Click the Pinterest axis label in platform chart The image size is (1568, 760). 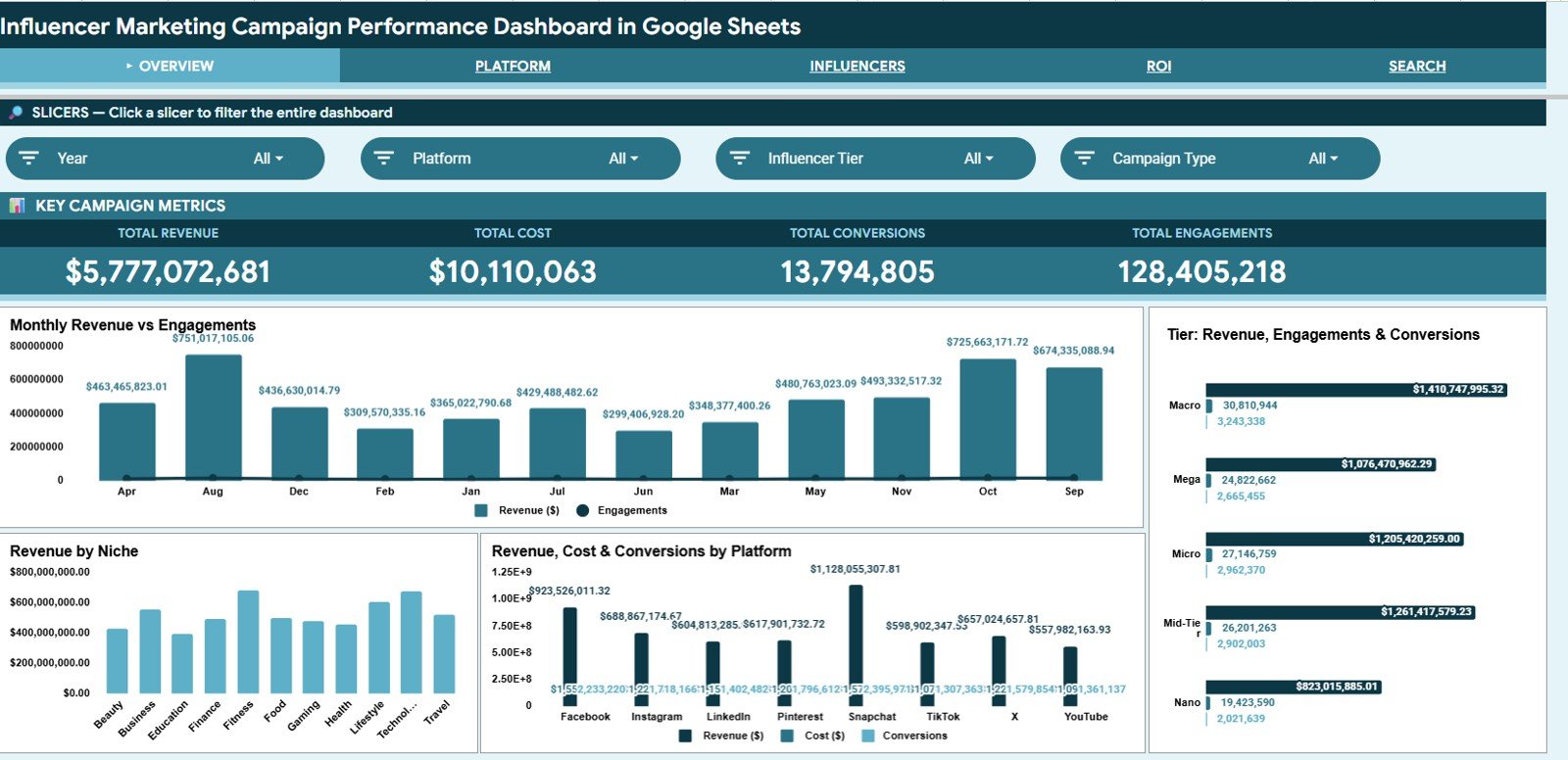click(800, 717)
